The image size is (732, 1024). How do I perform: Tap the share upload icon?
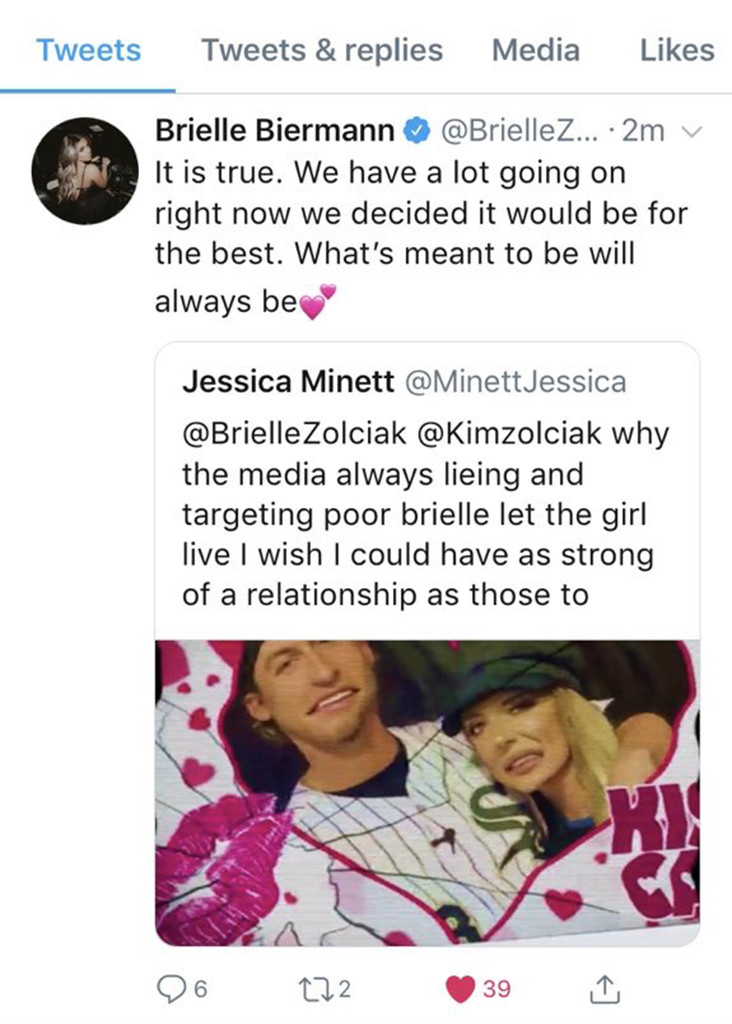pyautogui.click(x=603, y=989)
